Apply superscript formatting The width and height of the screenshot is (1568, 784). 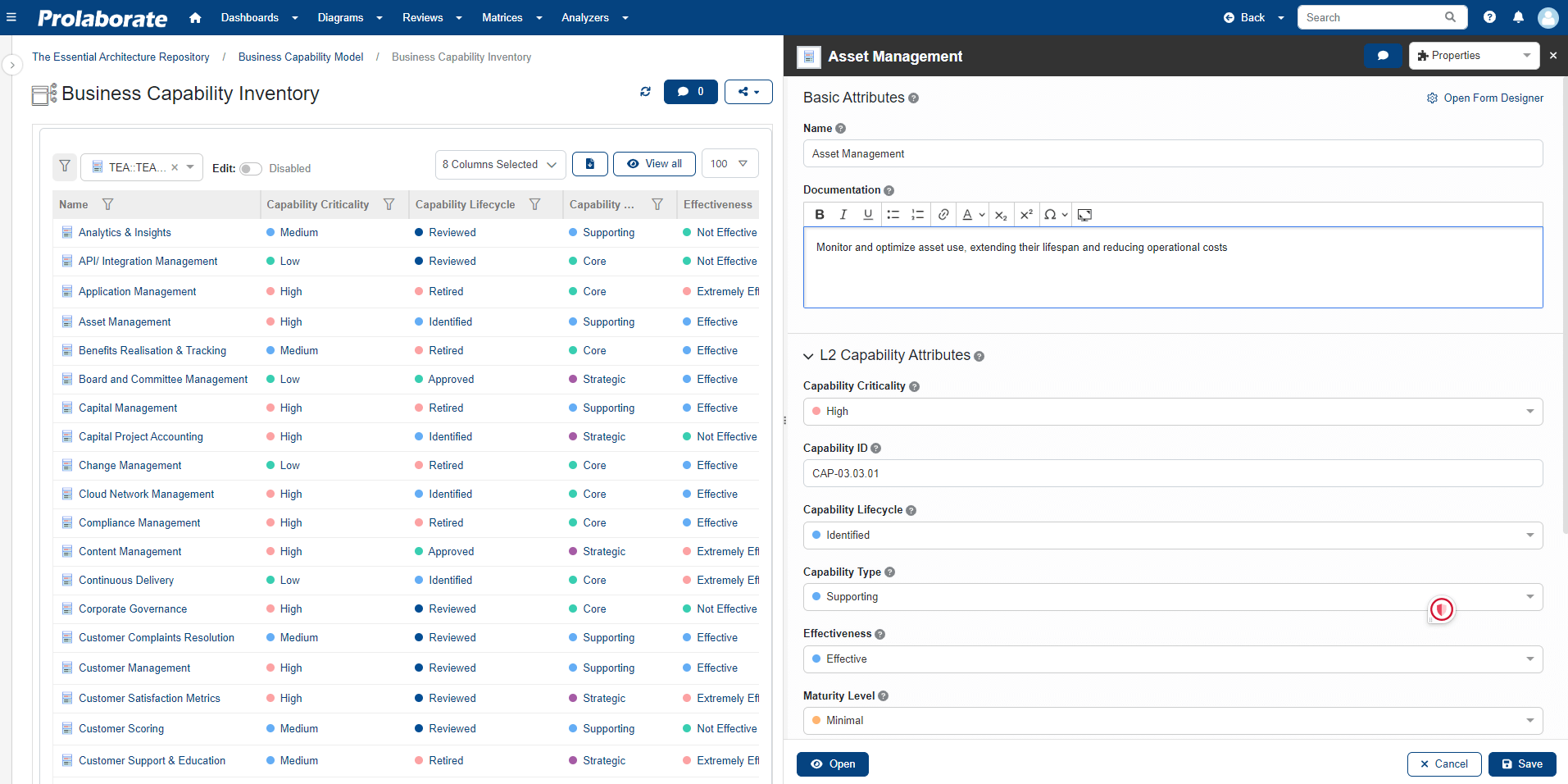coord(1026,215)
